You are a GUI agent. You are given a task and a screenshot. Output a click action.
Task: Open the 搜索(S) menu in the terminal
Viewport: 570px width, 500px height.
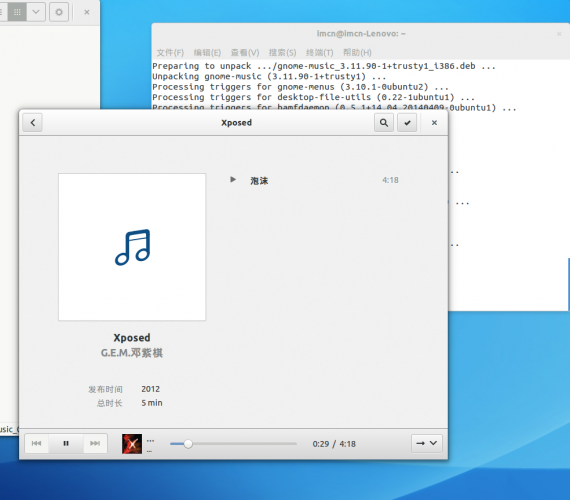point(282,53)
